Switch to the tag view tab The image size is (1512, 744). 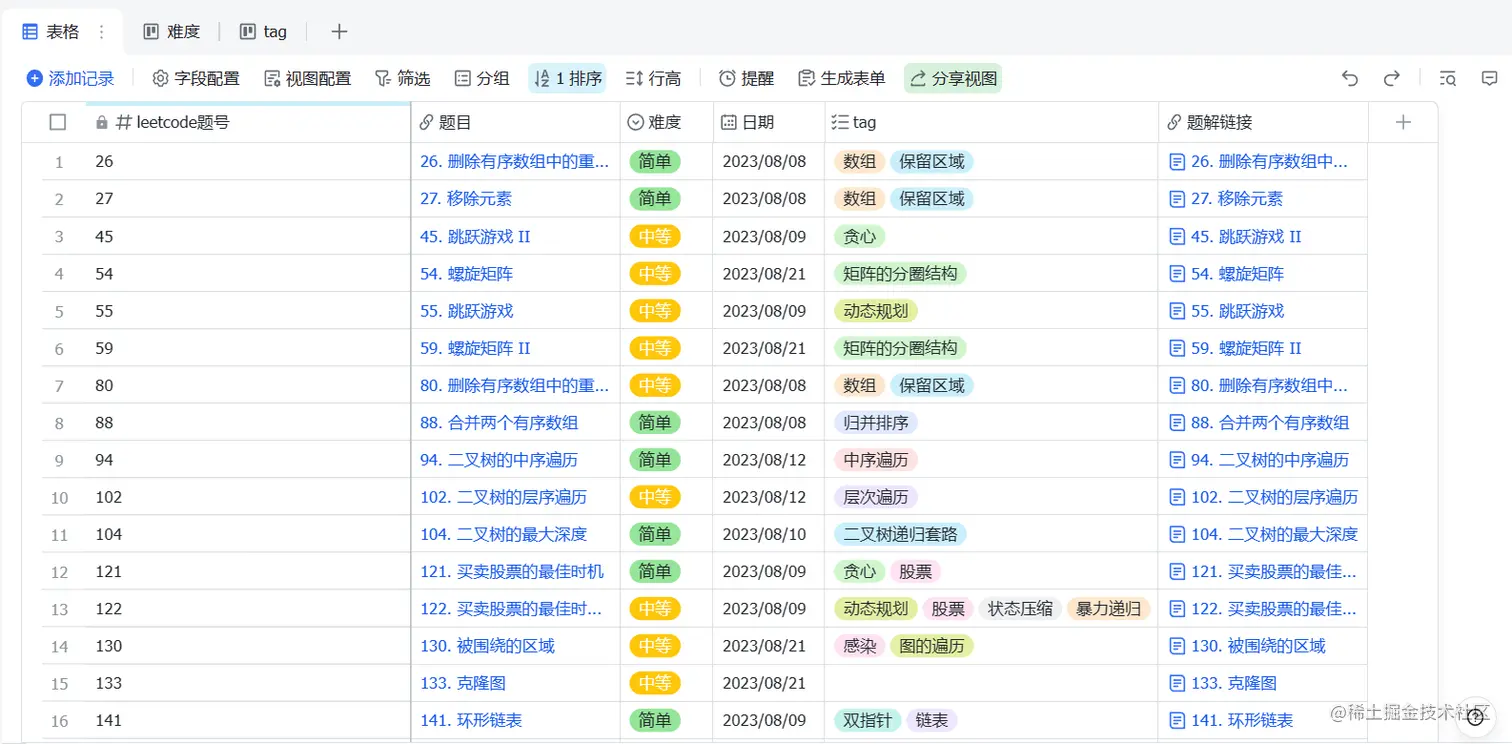click(x=264, y=32)
